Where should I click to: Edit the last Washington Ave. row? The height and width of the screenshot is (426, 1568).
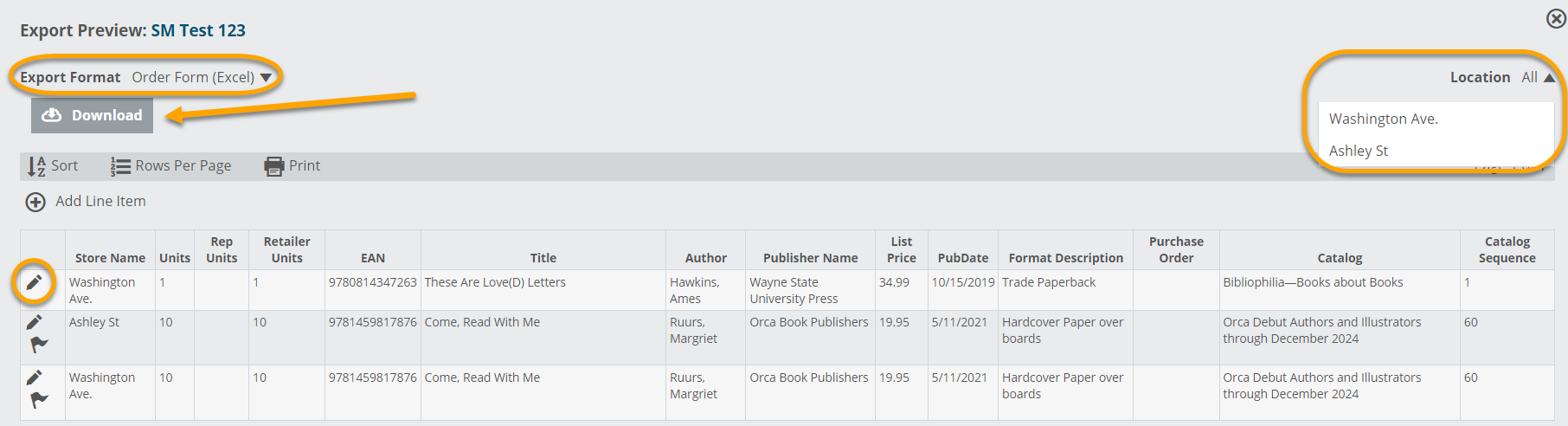34,378
